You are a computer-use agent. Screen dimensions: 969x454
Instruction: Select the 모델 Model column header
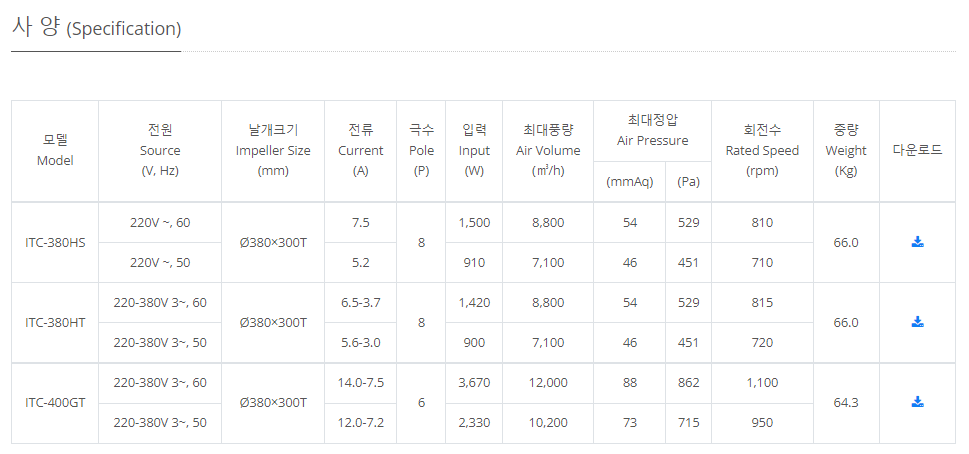click(55, 150)
